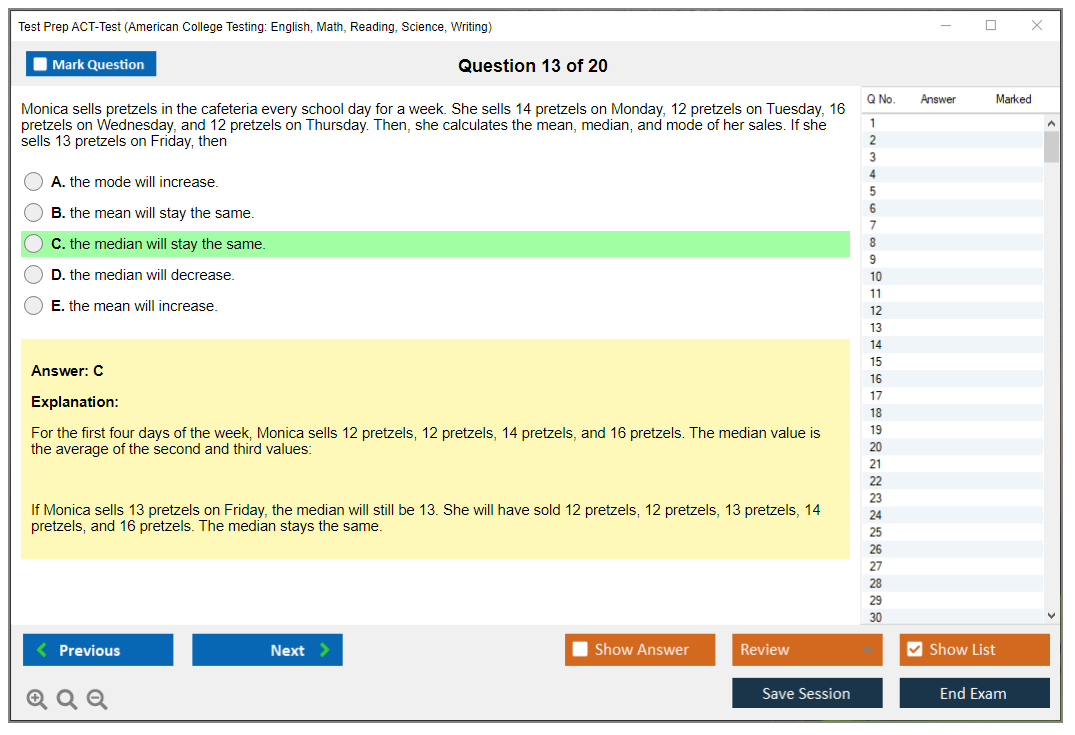Choose option E, the mean will increase
Screen dimensions: 1075x735
[x=34, y=306]
